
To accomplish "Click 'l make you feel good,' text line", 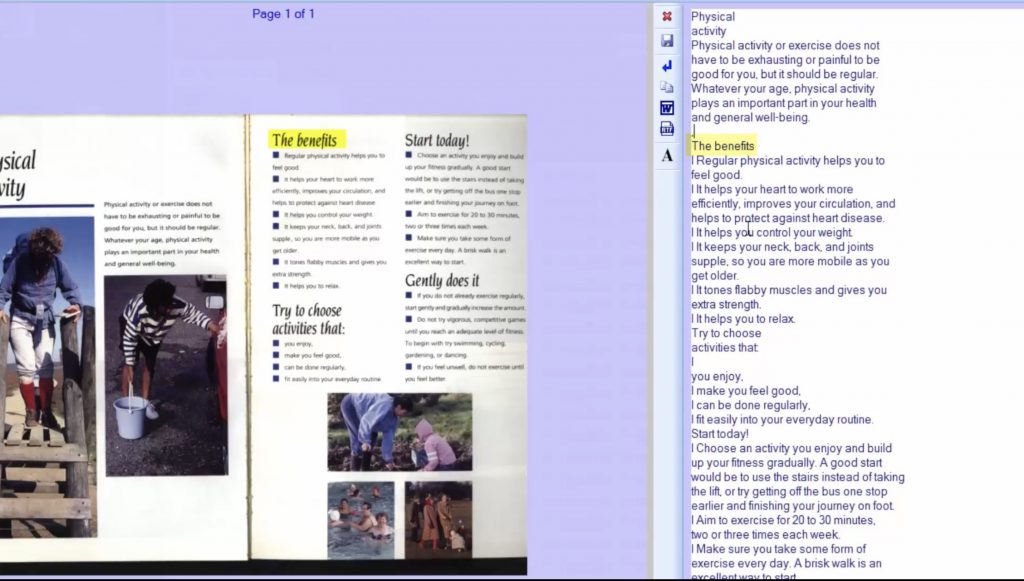I will [x=746, y=391].
